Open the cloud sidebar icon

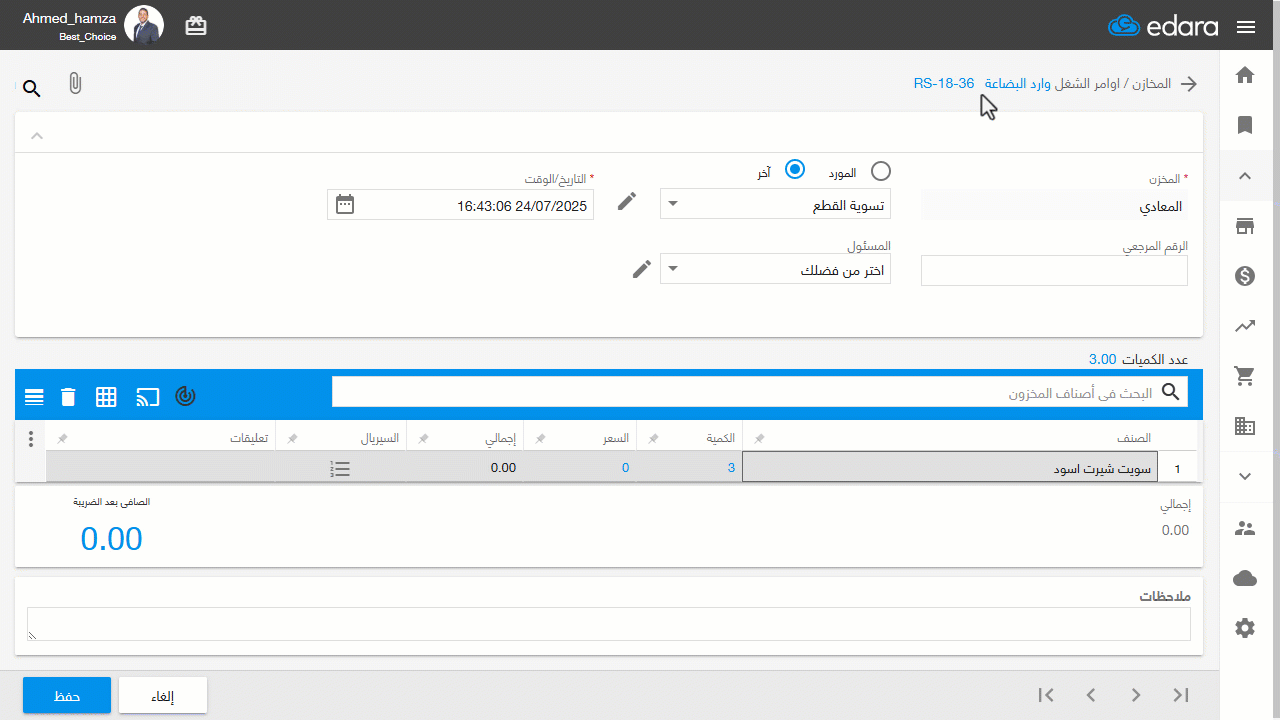pyautogui.click(x=1245, y=578)
